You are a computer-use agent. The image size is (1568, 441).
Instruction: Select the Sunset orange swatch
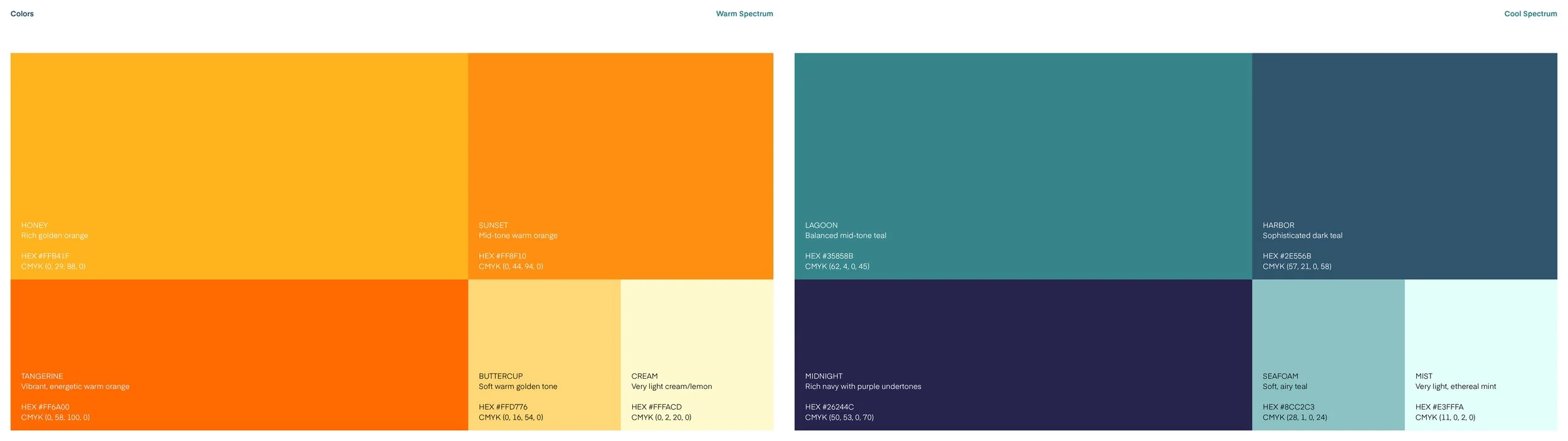pyautogui.click(x=620, y=166)
